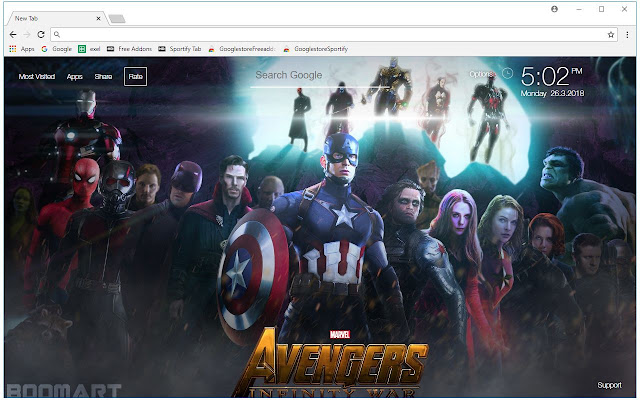Screen dimensions: 640x400
Task: Select the New Tab browser tab
Action: point(55,18)
